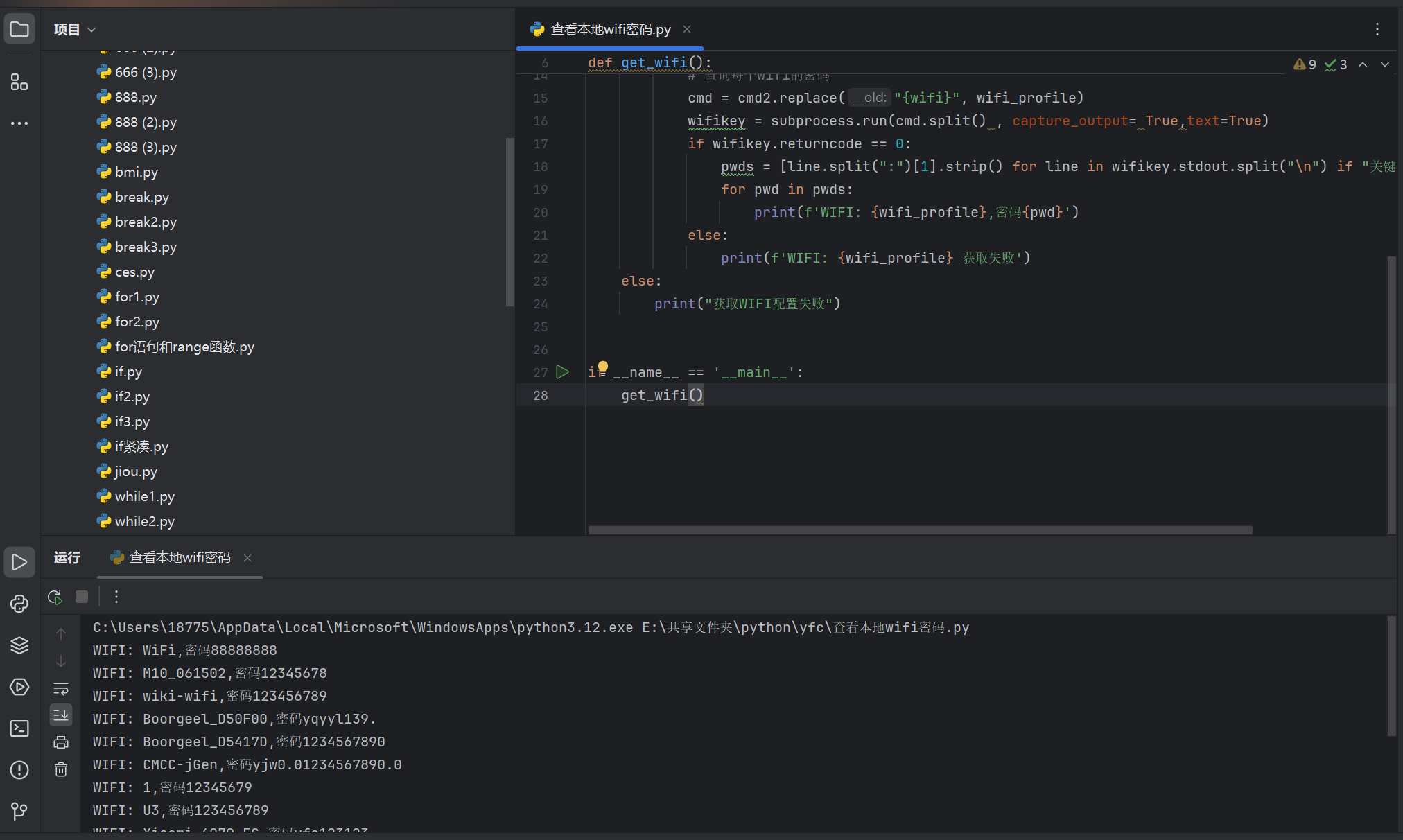This screenshot has width=1403, height=840.
Task: Open the Structure tool window icon
Action: coord(19,82)
